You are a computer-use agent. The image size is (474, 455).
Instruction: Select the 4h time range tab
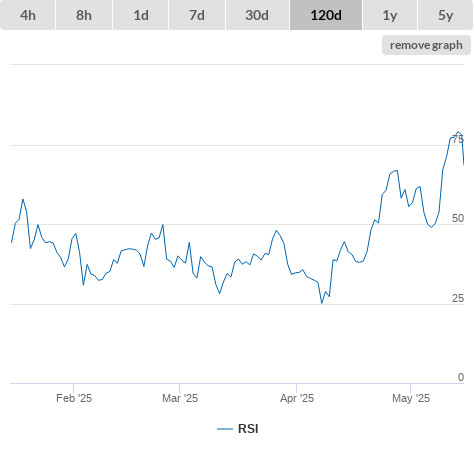tap(28, 15)
